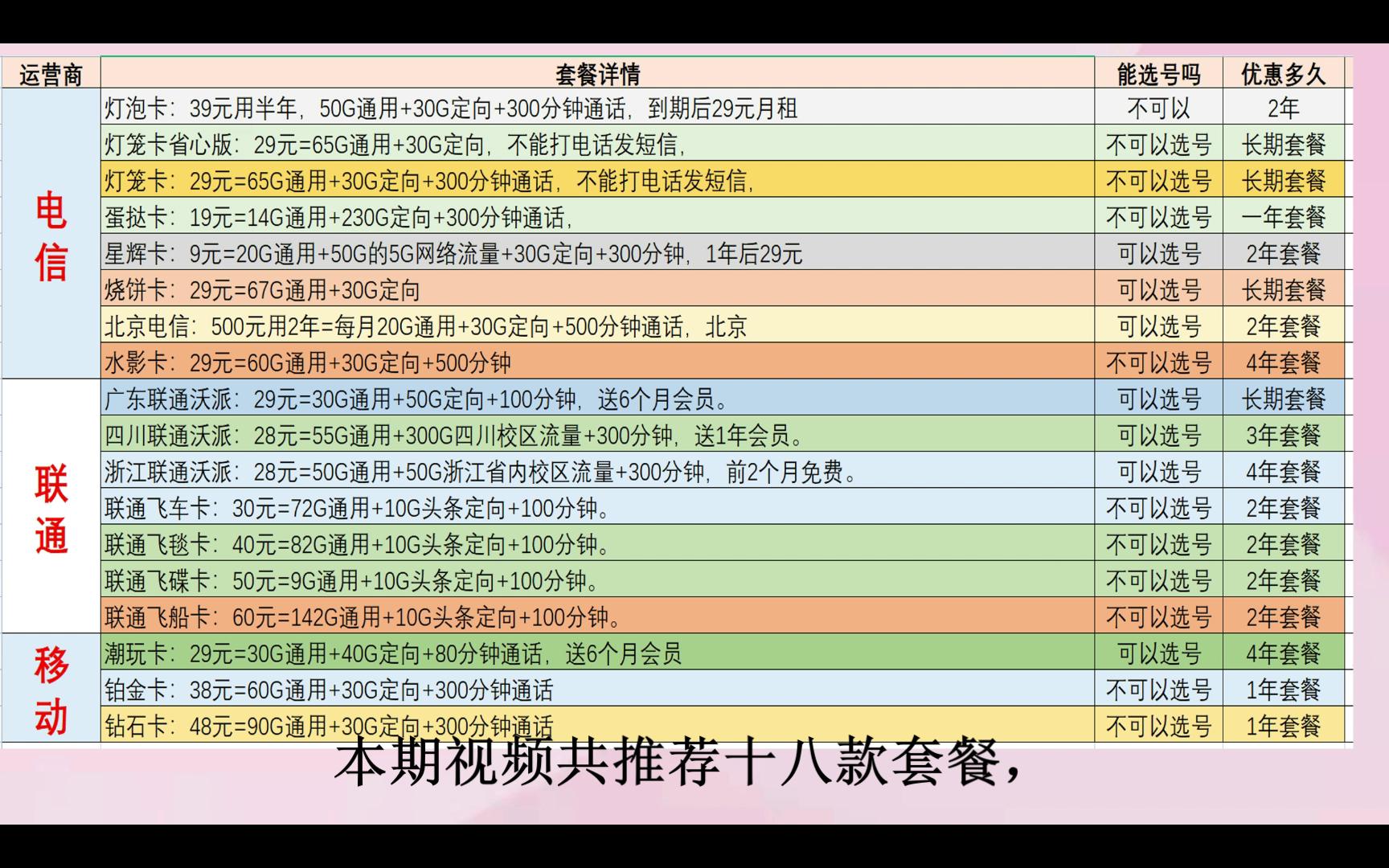
Task: Click 不可以选号 in 水影卡 row
Action: pyautogui.click(x=1158, y=362)
